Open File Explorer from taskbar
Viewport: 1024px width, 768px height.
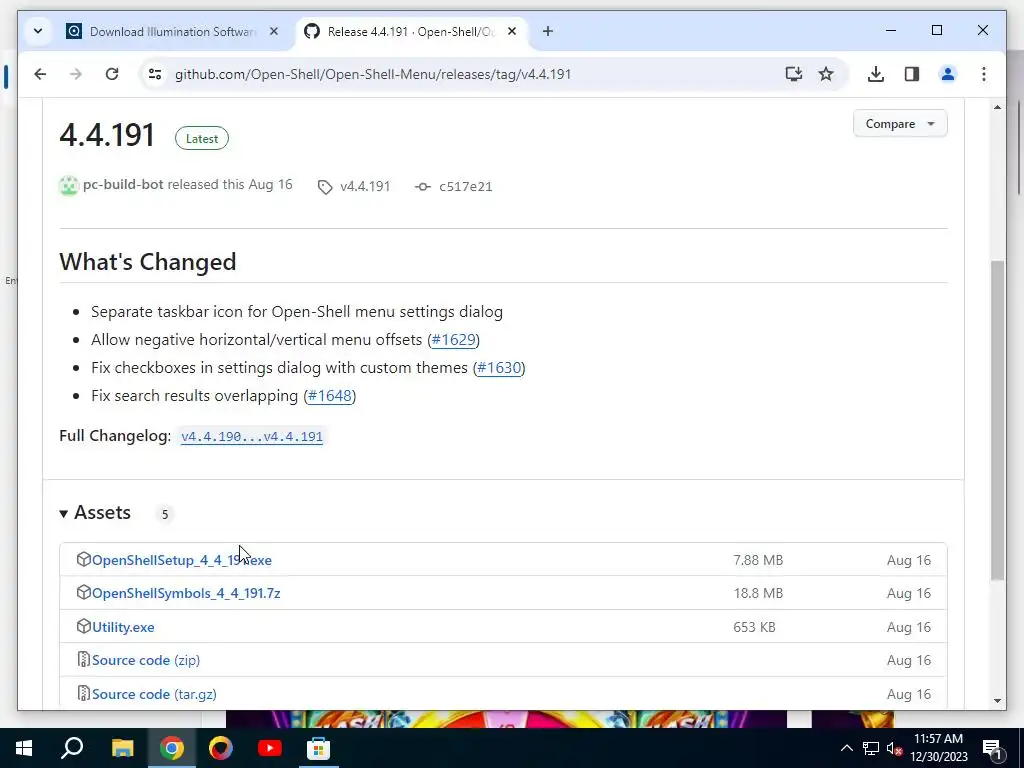(x=122, y=748)
